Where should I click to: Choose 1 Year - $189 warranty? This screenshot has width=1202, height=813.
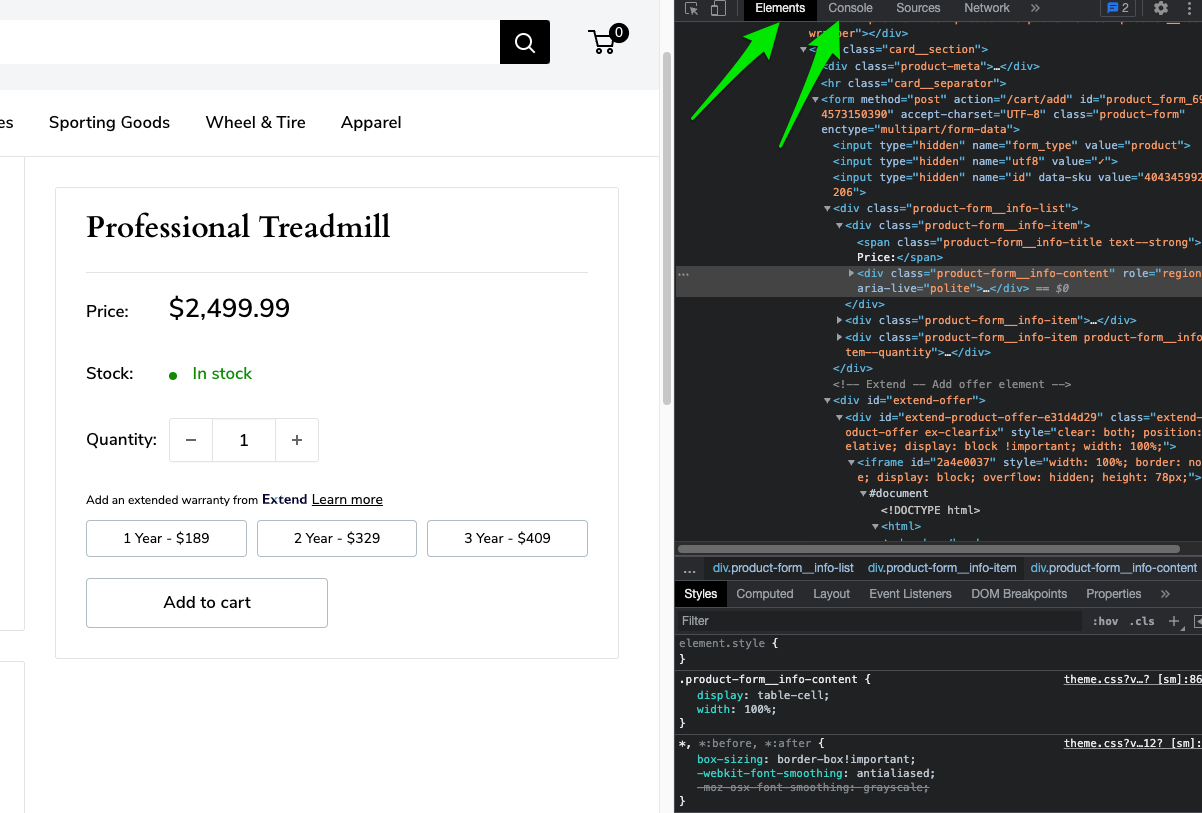coord(166,538)
